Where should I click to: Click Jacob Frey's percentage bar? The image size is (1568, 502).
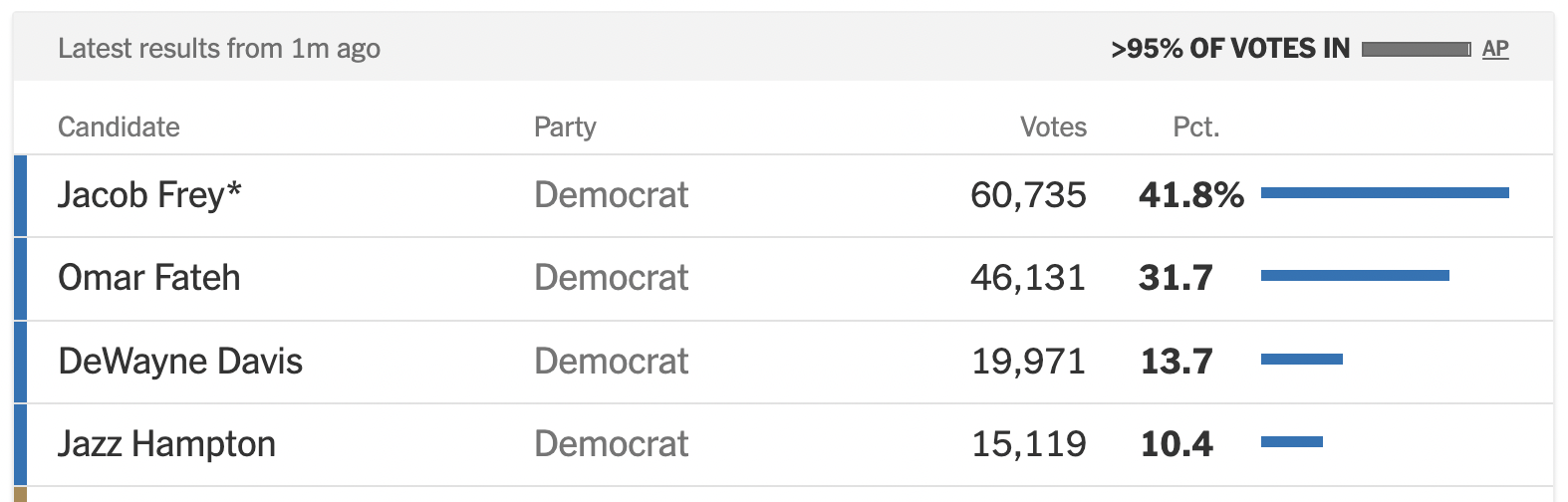(1385, 193)
